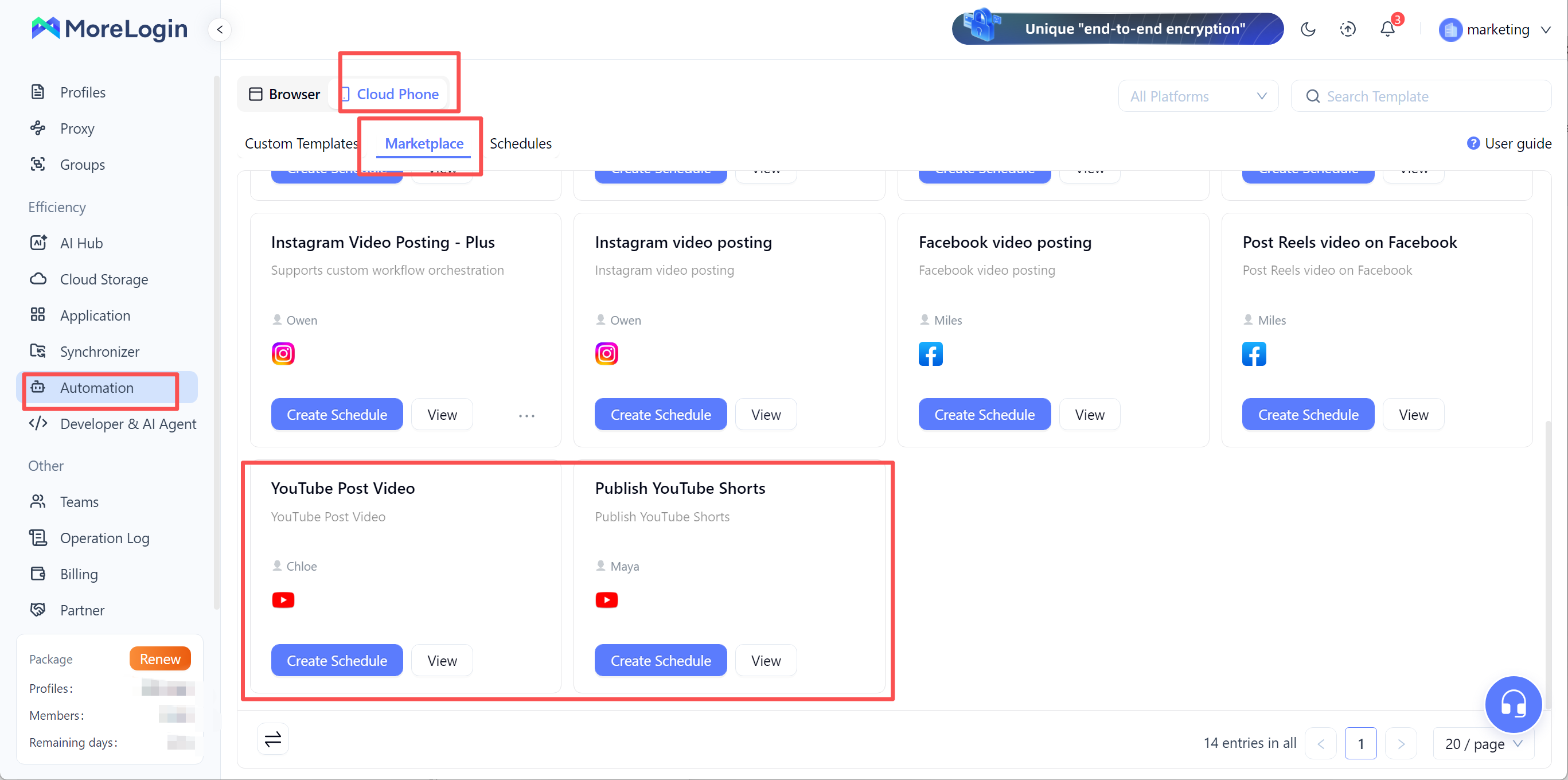Screen dimensions: 1568x780
Task: Click YouTube icon on Publish YouTube Shorts card
Action: point(606,600)
